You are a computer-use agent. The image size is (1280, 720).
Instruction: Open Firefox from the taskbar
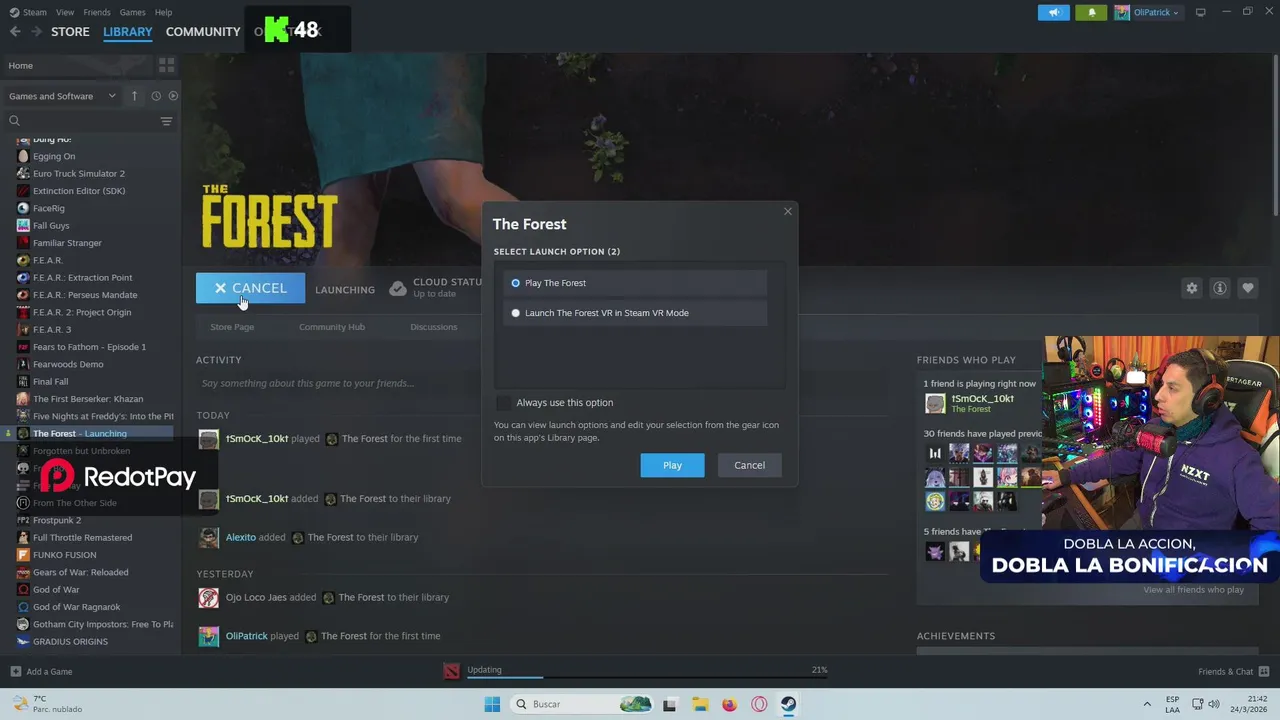[729, 704]
